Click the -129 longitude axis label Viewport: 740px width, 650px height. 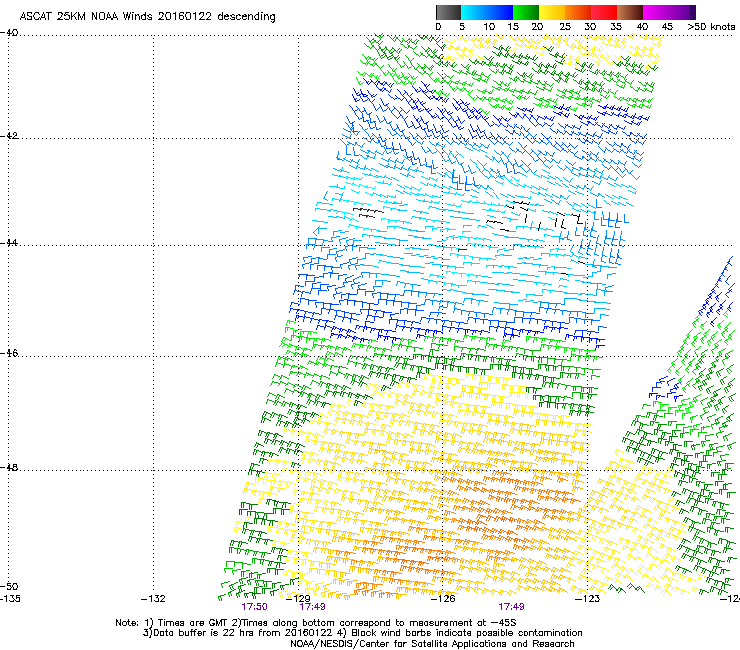(x=298, y=599)
